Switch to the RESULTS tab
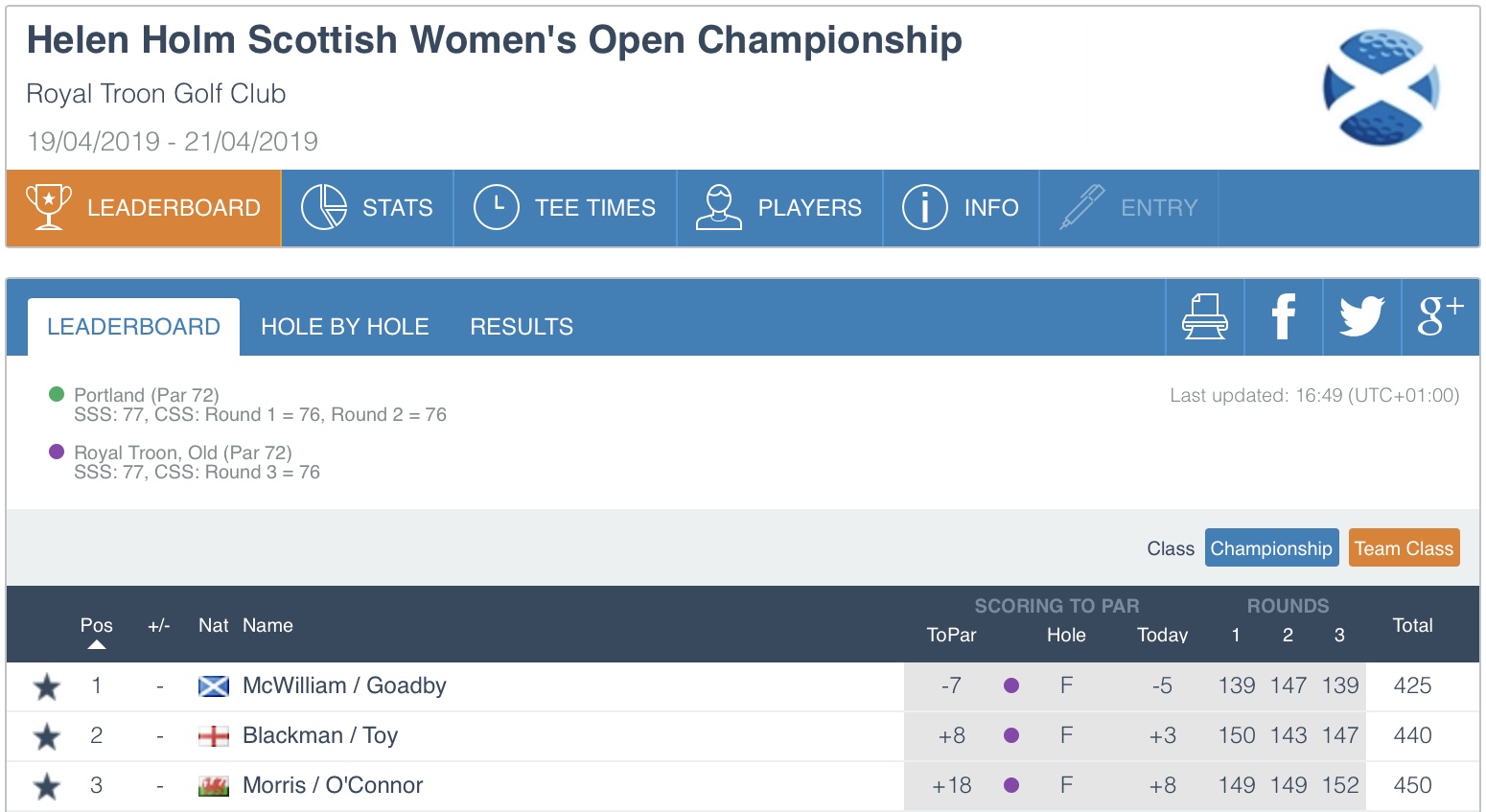1486x812 pixels. (522, 327)
